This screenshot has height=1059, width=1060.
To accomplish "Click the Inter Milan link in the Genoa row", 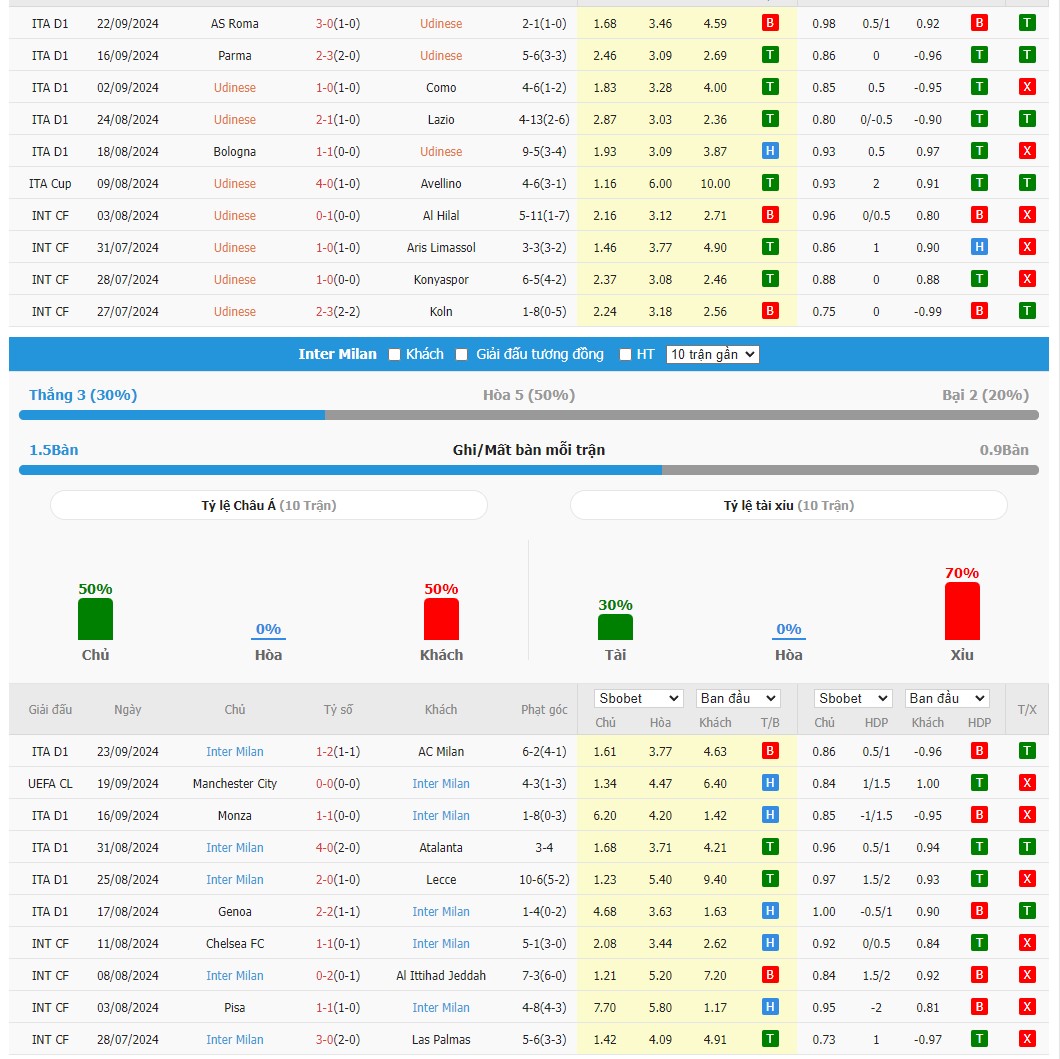I will [441, 912].
